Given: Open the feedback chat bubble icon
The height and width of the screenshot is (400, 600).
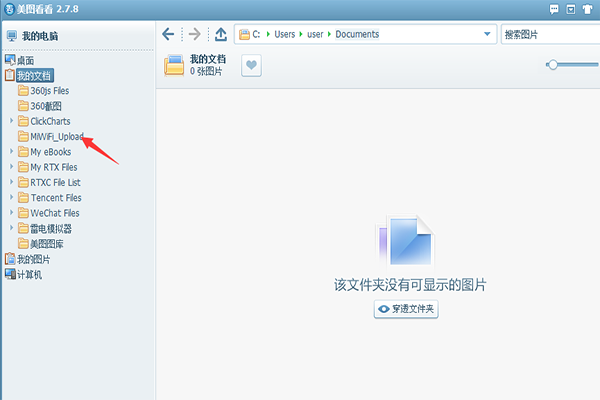Looking at the screenshot, I should [554, 9].
